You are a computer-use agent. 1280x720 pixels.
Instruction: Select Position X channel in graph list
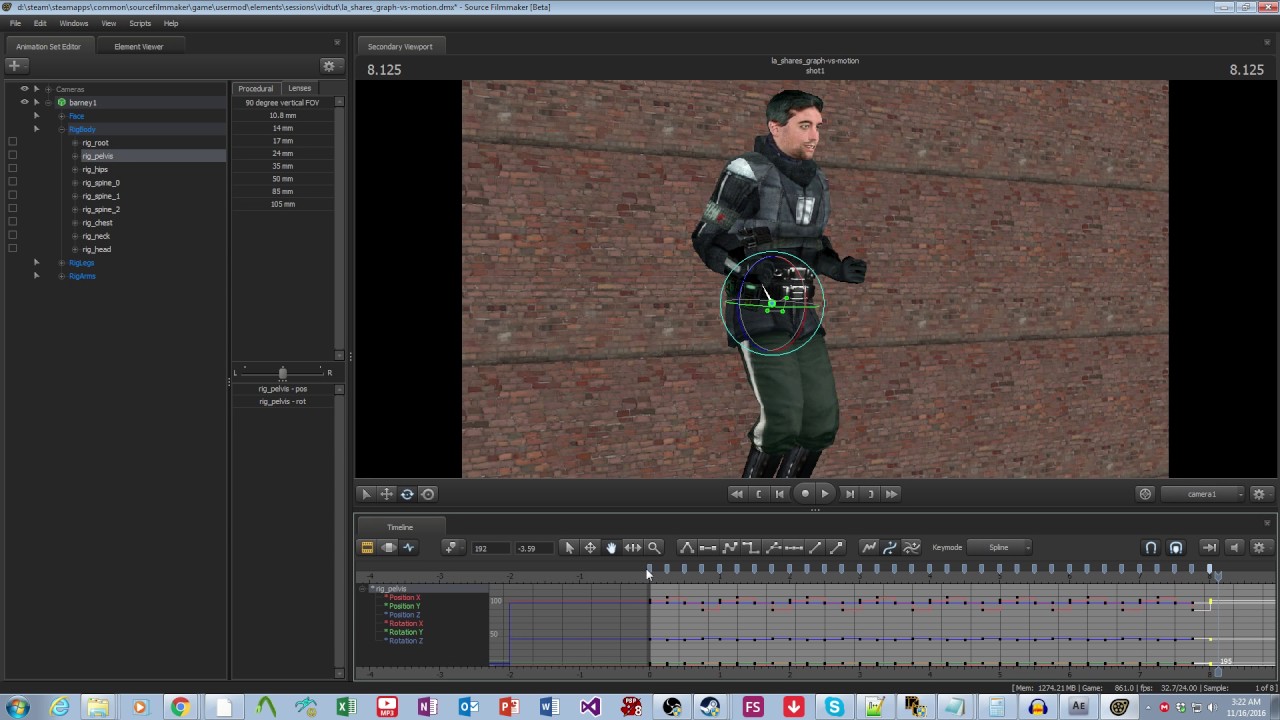coord(404,598)
